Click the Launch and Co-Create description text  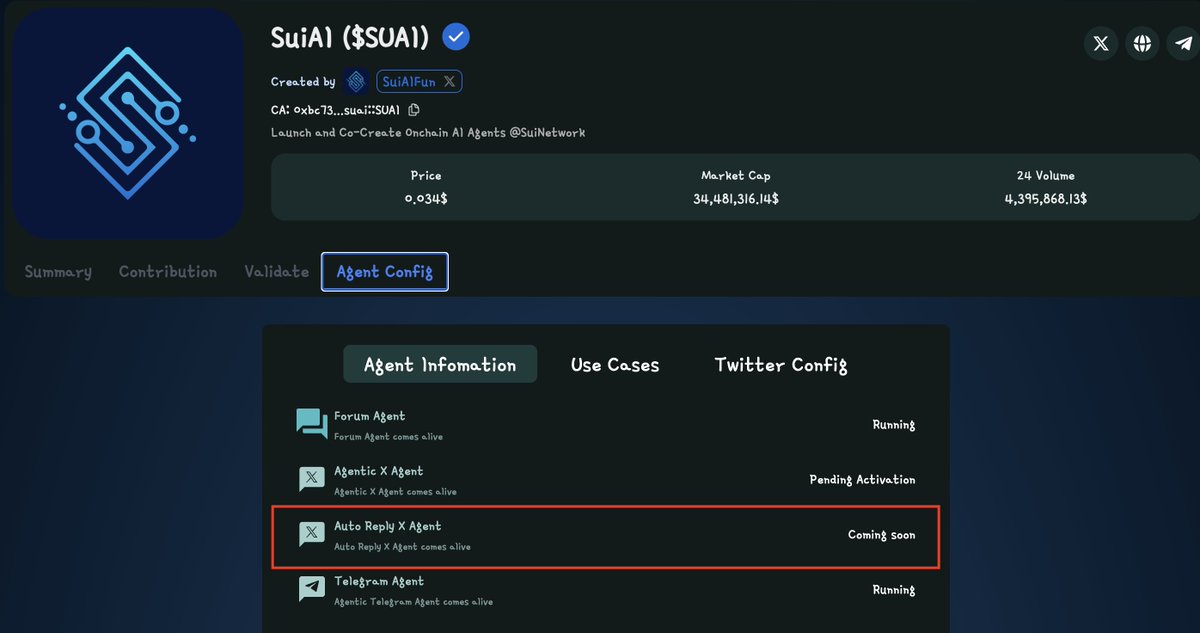point(428,132)
